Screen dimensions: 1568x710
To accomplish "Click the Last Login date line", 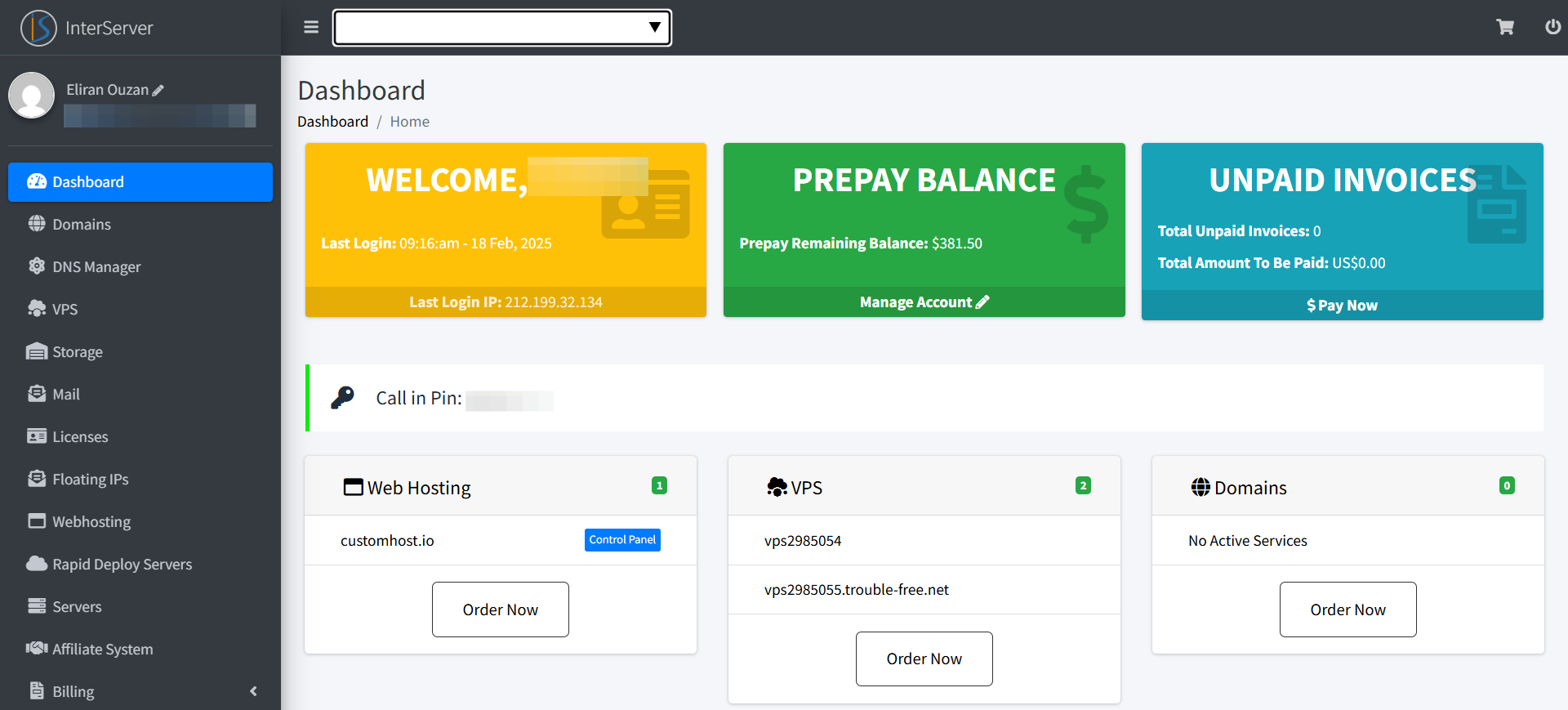I will pos(436,243).
